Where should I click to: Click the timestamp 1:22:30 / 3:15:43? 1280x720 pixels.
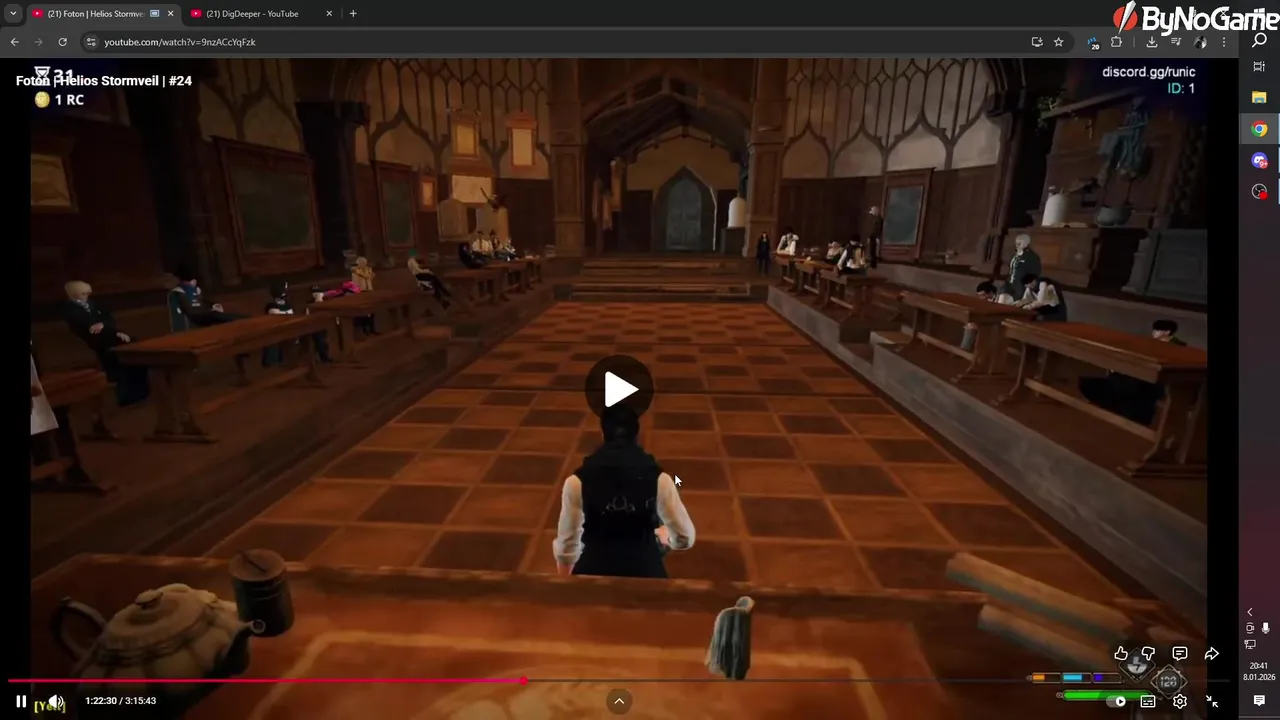[x=121, y=701]
